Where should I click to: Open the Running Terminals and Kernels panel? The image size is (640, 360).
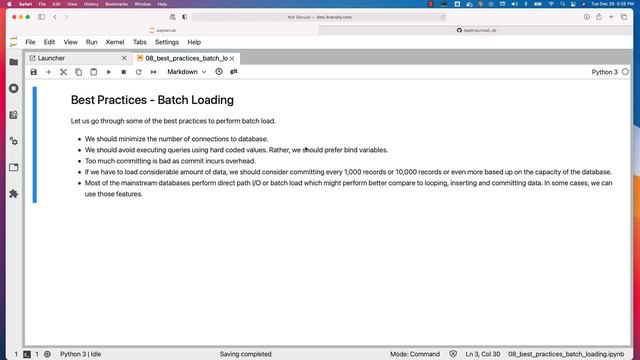(13, 88)
